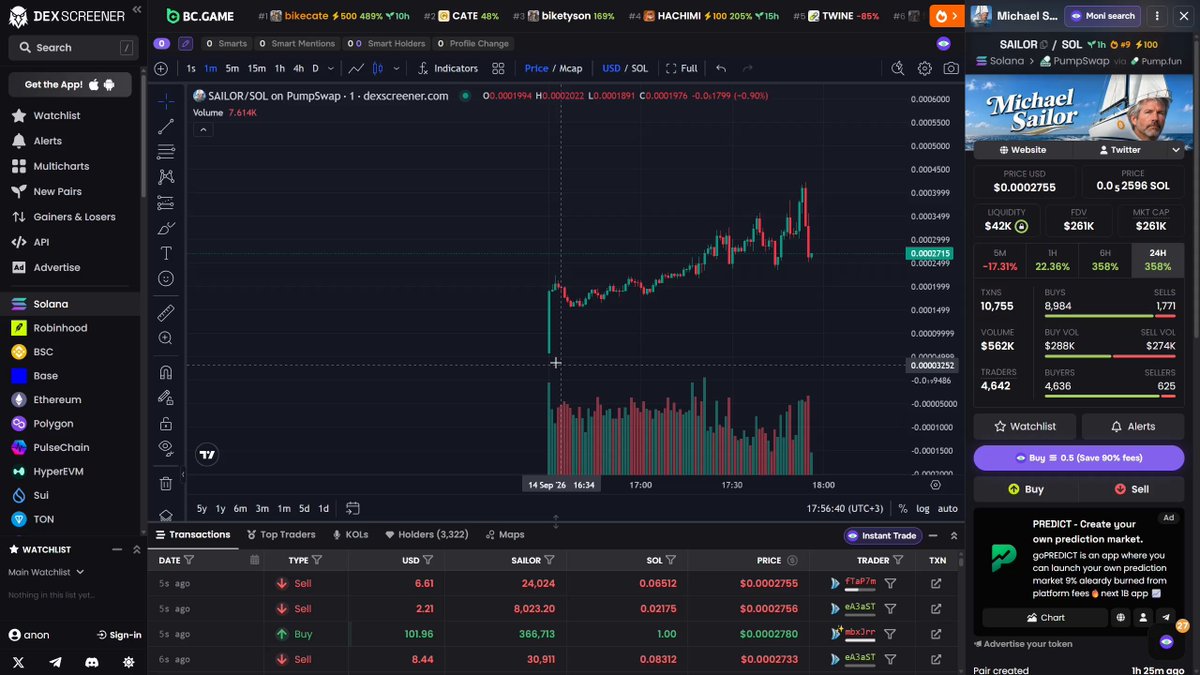
Task: Remove drawings with the trash icon
Action: [x=166, y=484]
